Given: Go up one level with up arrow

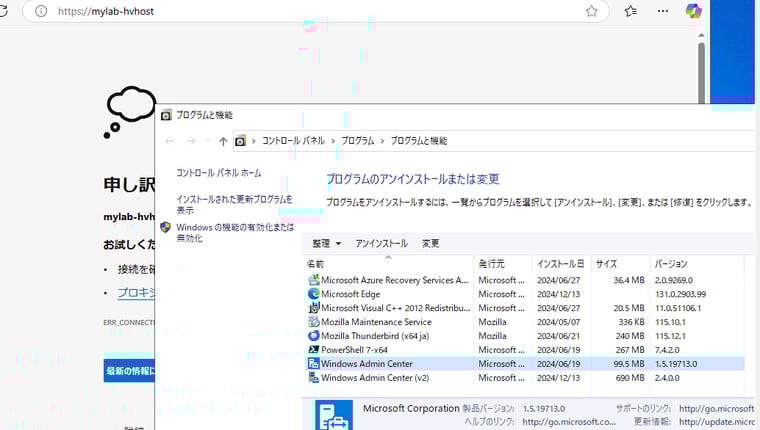Looking at the screenshot, I should 223,141.
